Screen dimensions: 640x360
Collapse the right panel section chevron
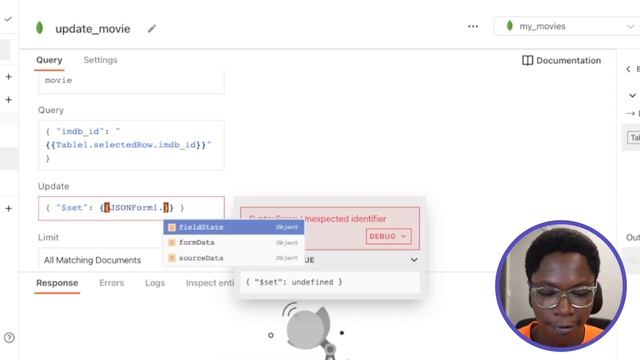click(x=632, y=96)
